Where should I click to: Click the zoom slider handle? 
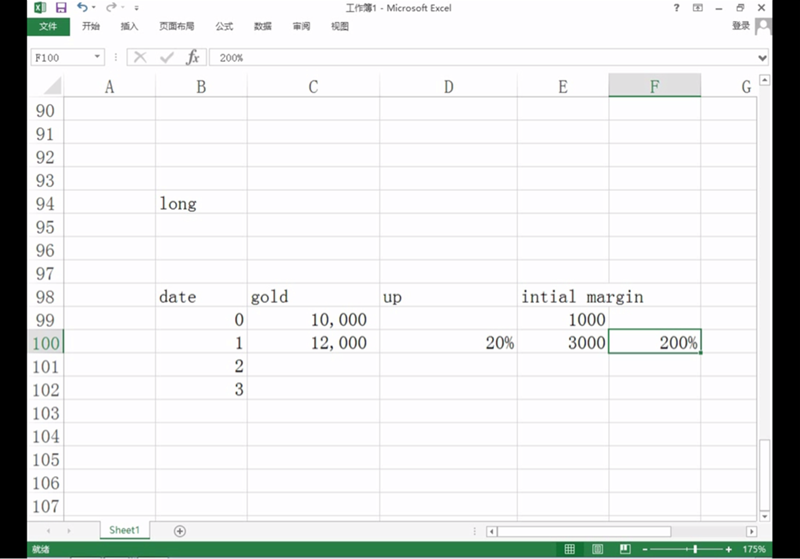[x=695, y=549]
